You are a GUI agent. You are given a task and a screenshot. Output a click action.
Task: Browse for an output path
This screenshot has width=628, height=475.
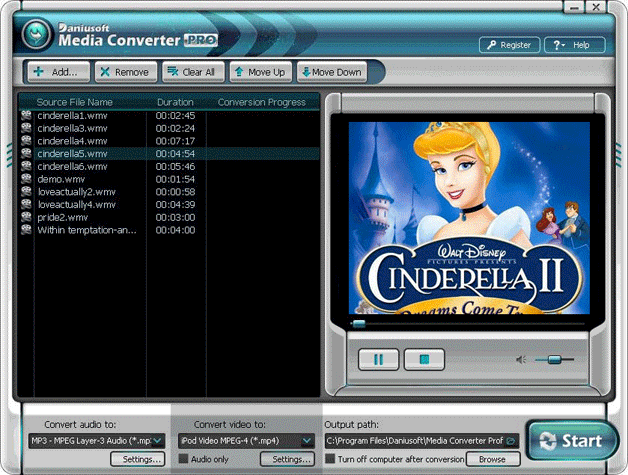[492, 459]
